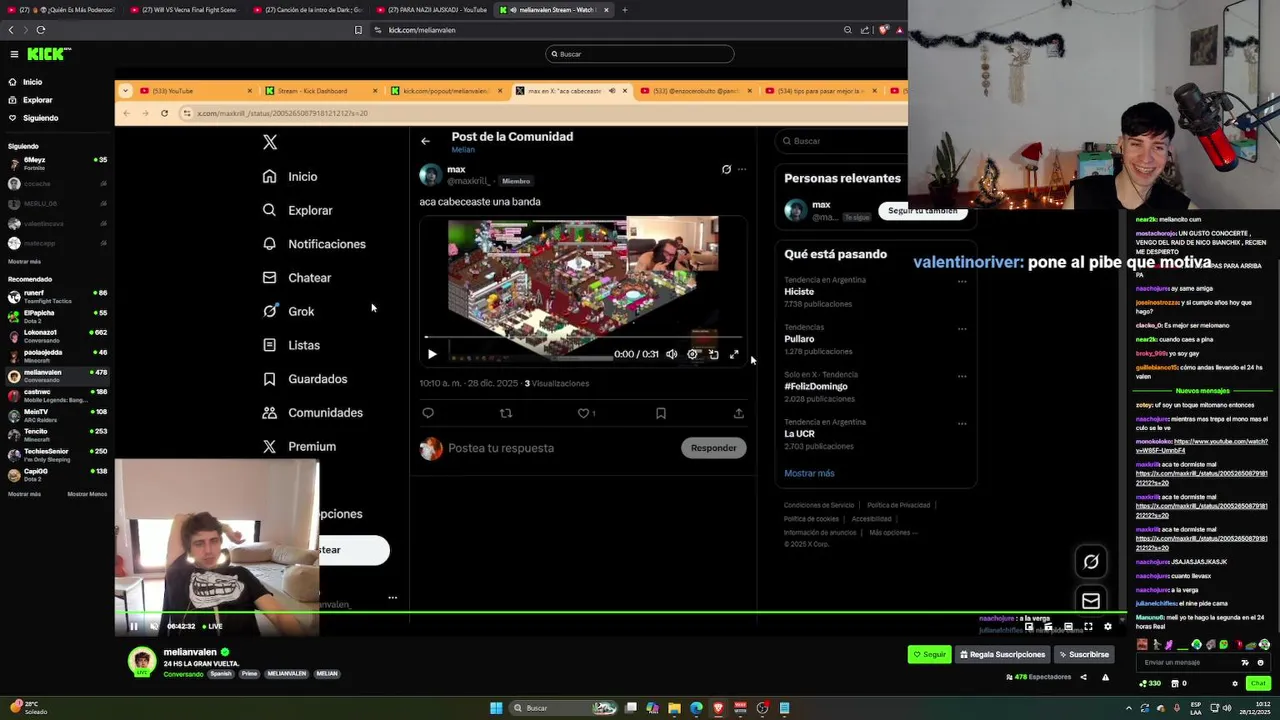Viewport: 1280px width, 720px height.
Task: Open X video settings gear
Action: [x=692, y=354]
